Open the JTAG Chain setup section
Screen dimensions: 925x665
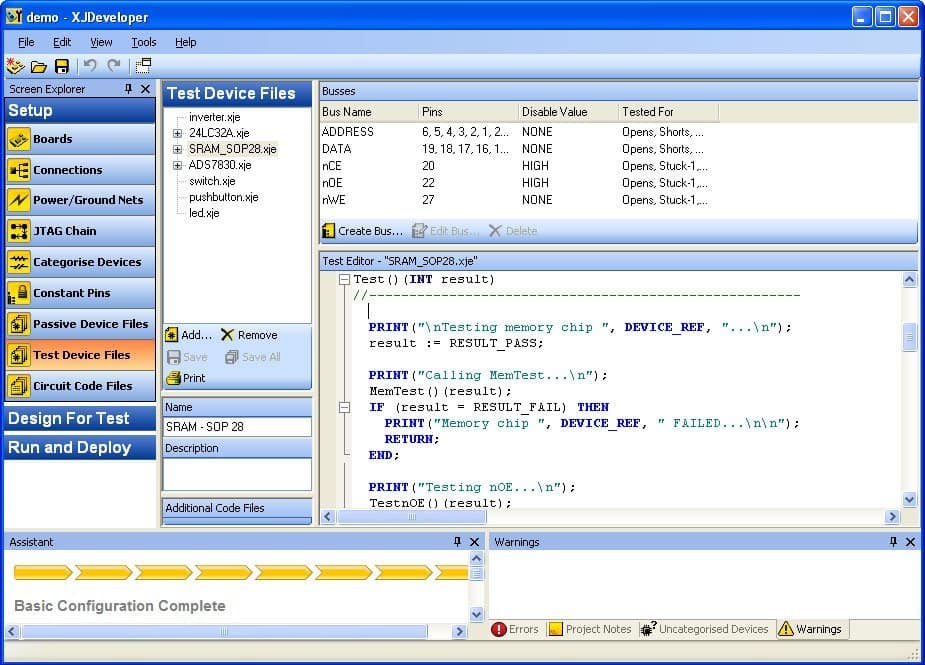click(x=80, y=231)
